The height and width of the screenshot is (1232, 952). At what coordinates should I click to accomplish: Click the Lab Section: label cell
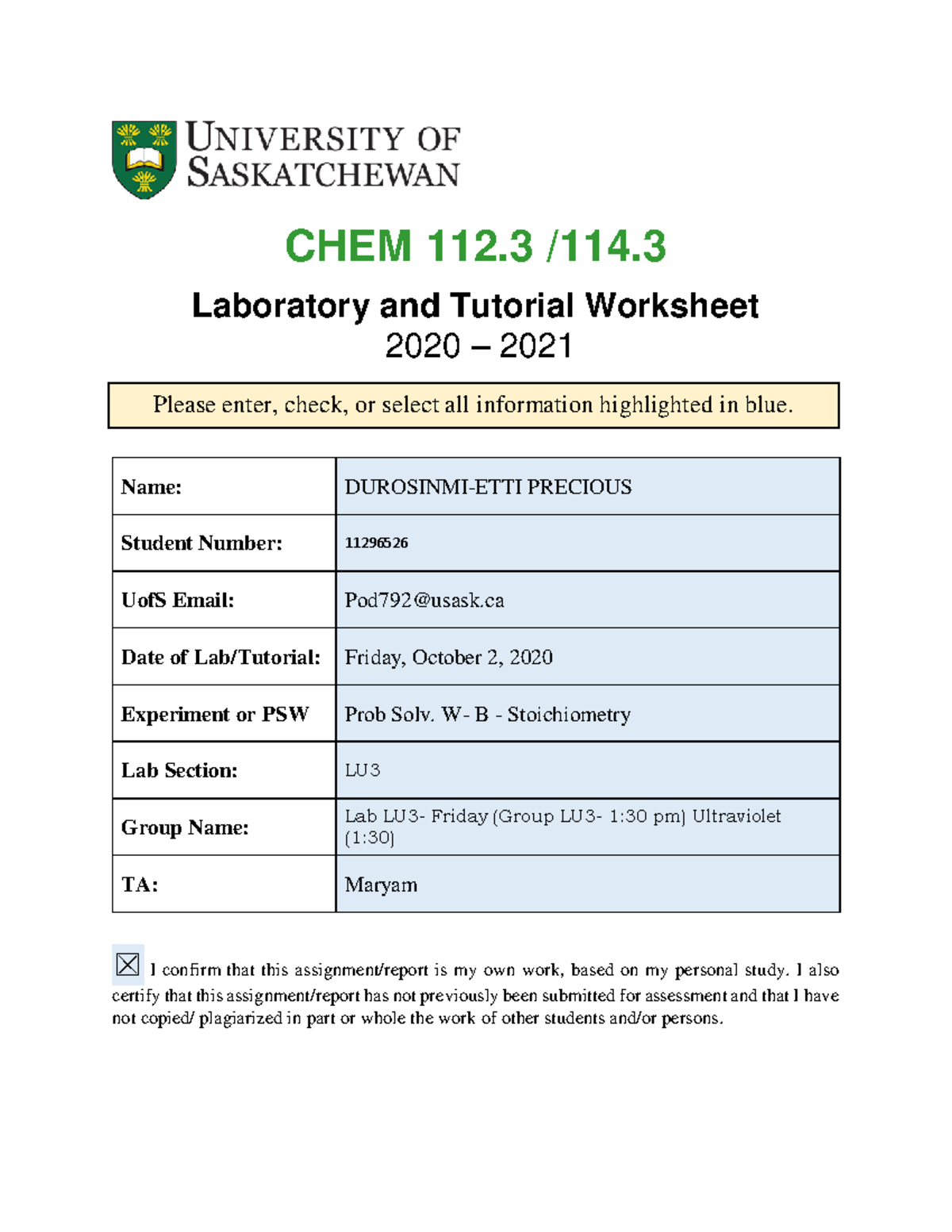point(224,770)
